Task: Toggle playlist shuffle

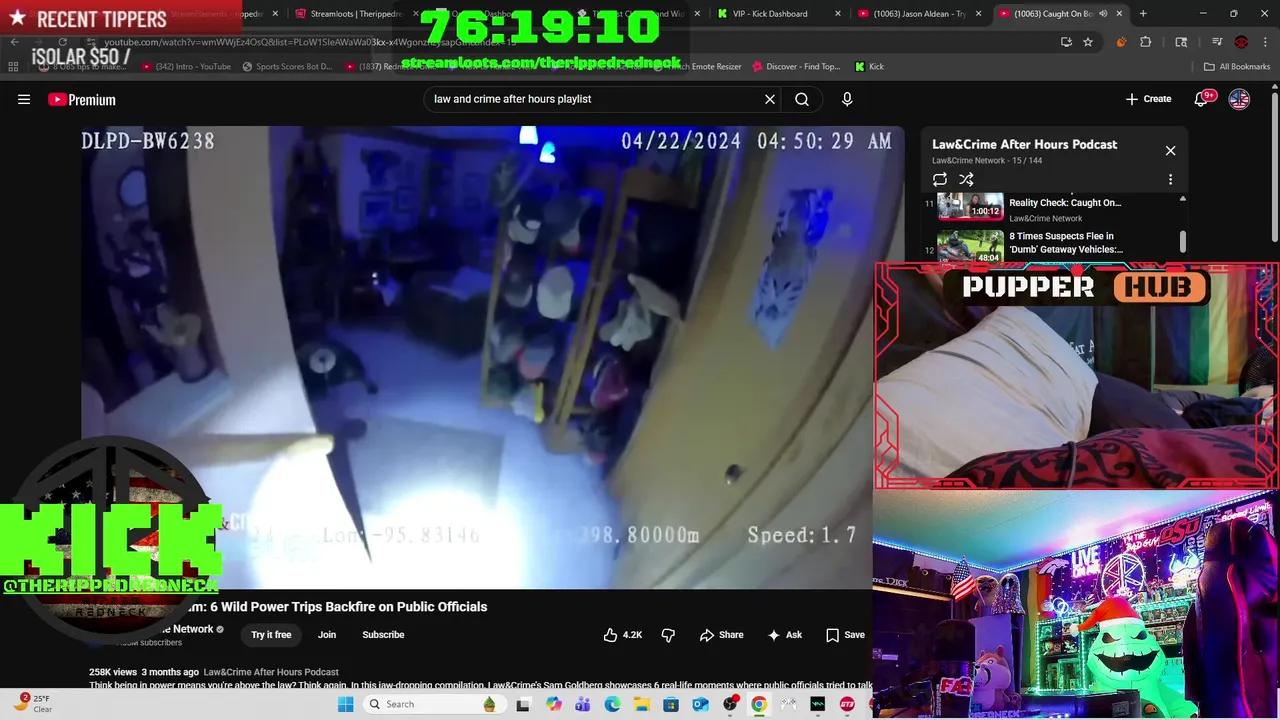Action: pos(966,180)
